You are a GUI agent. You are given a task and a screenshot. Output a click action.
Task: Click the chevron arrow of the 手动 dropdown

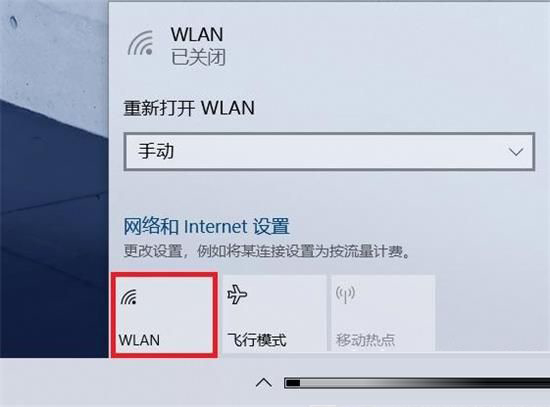point(516,152)
